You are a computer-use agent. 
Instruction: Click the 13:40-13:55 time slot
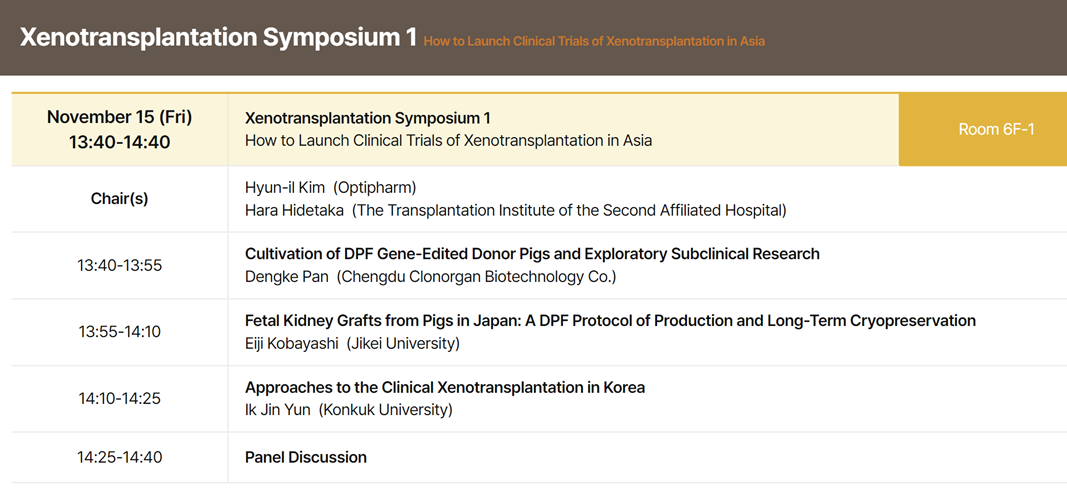click(x=120, y=265)
